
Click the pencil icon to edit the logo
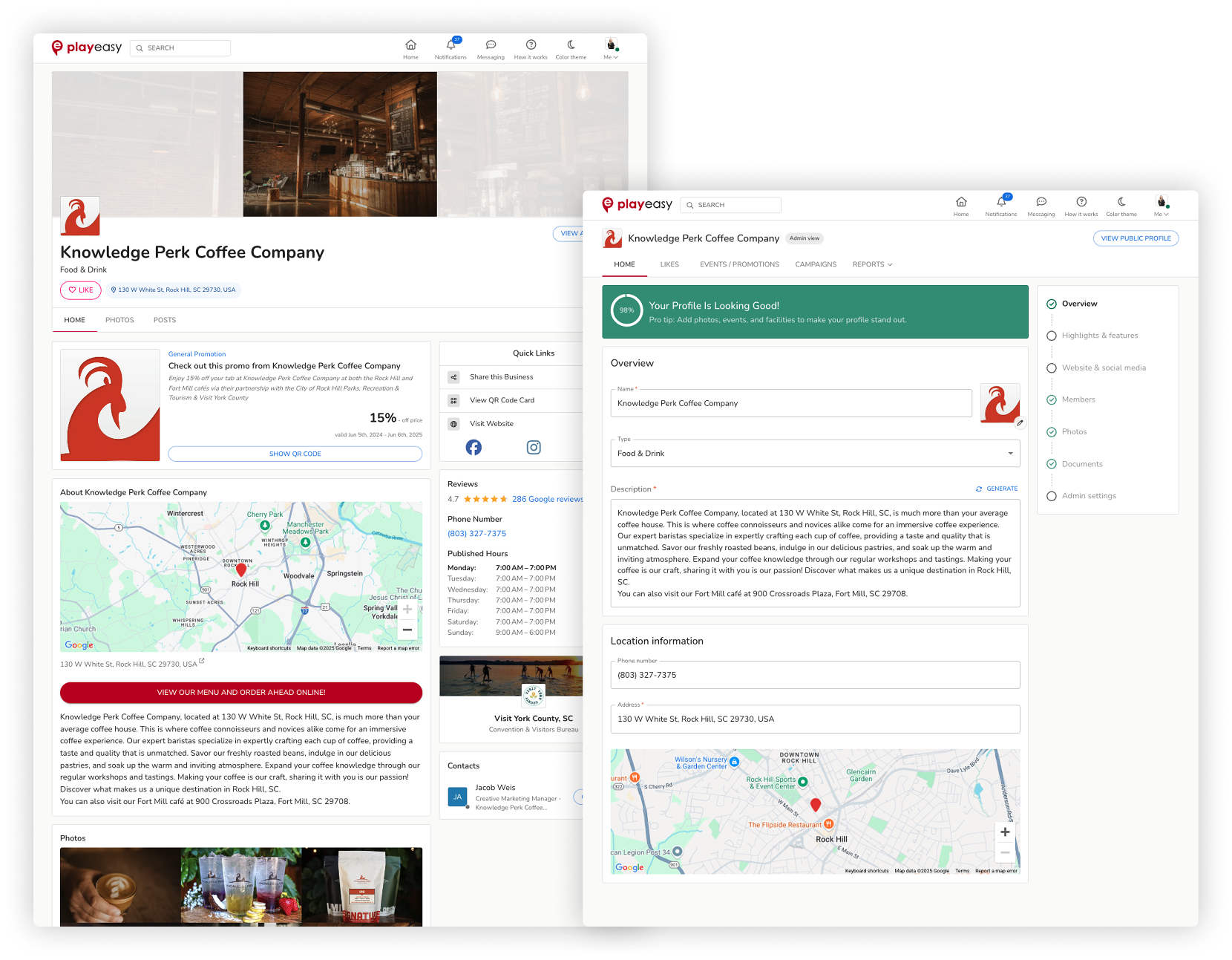tap(1020, 422)
